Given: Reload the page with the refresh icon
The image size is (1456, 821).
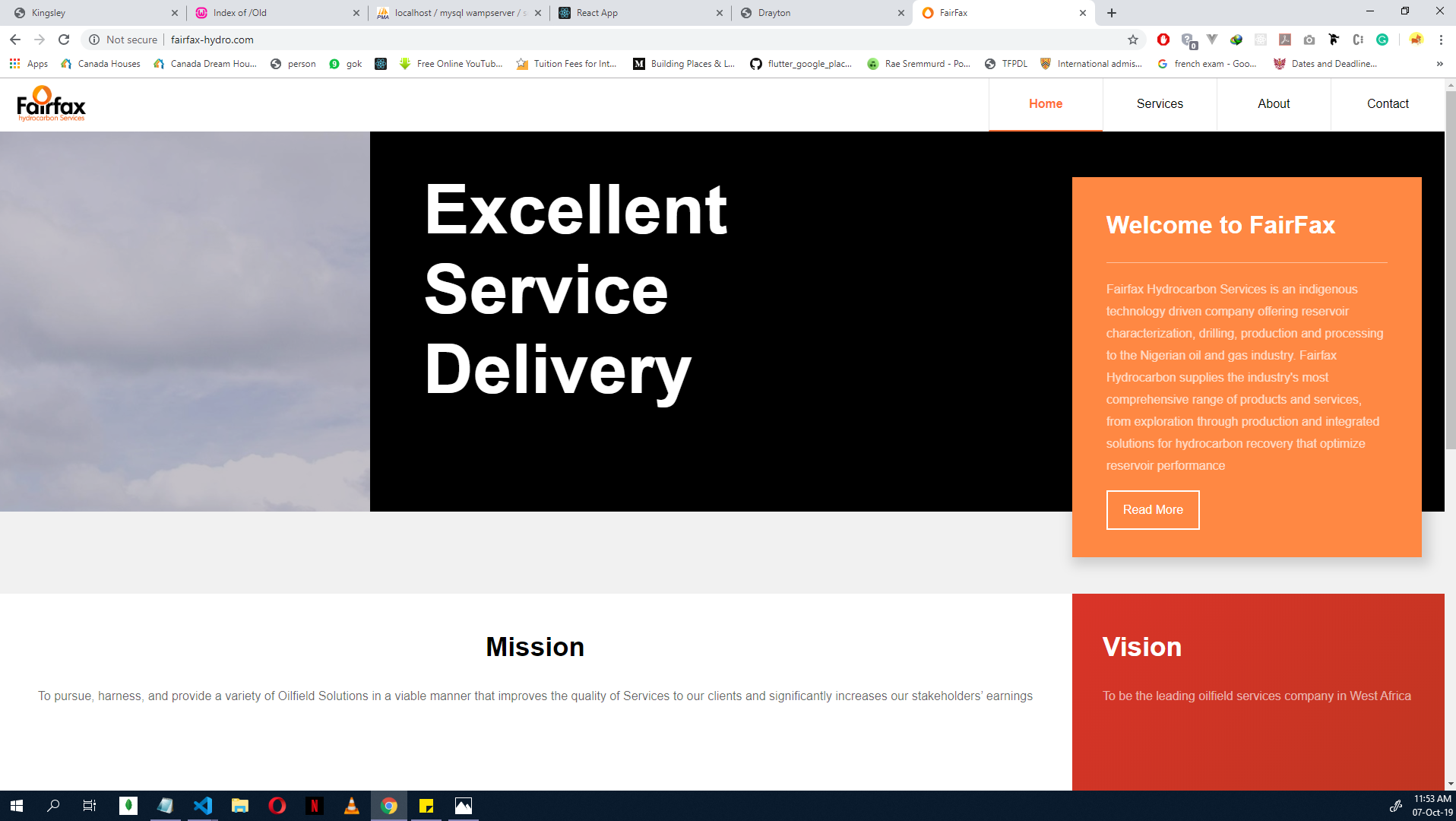Looking at the screenshot, I should pyautogui.click(x=64, y=40).
